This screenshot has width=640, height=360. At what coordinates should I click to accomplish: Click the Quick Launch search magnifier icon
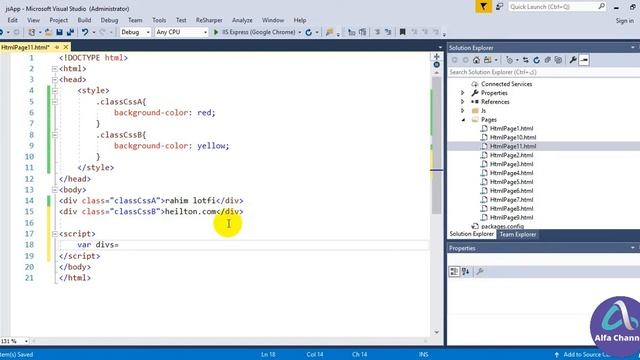pyautogui.click(x=602, y=6)
